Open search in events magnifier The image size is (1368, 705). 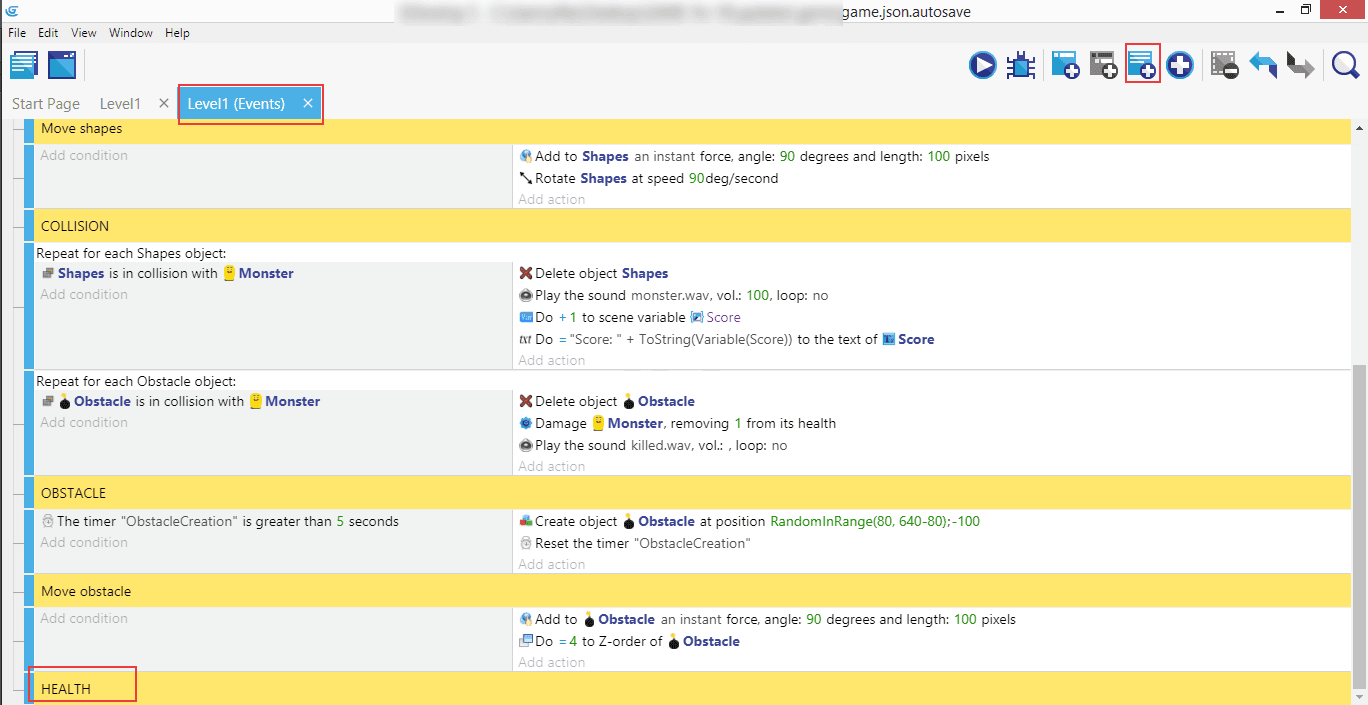pos(1345,66)
